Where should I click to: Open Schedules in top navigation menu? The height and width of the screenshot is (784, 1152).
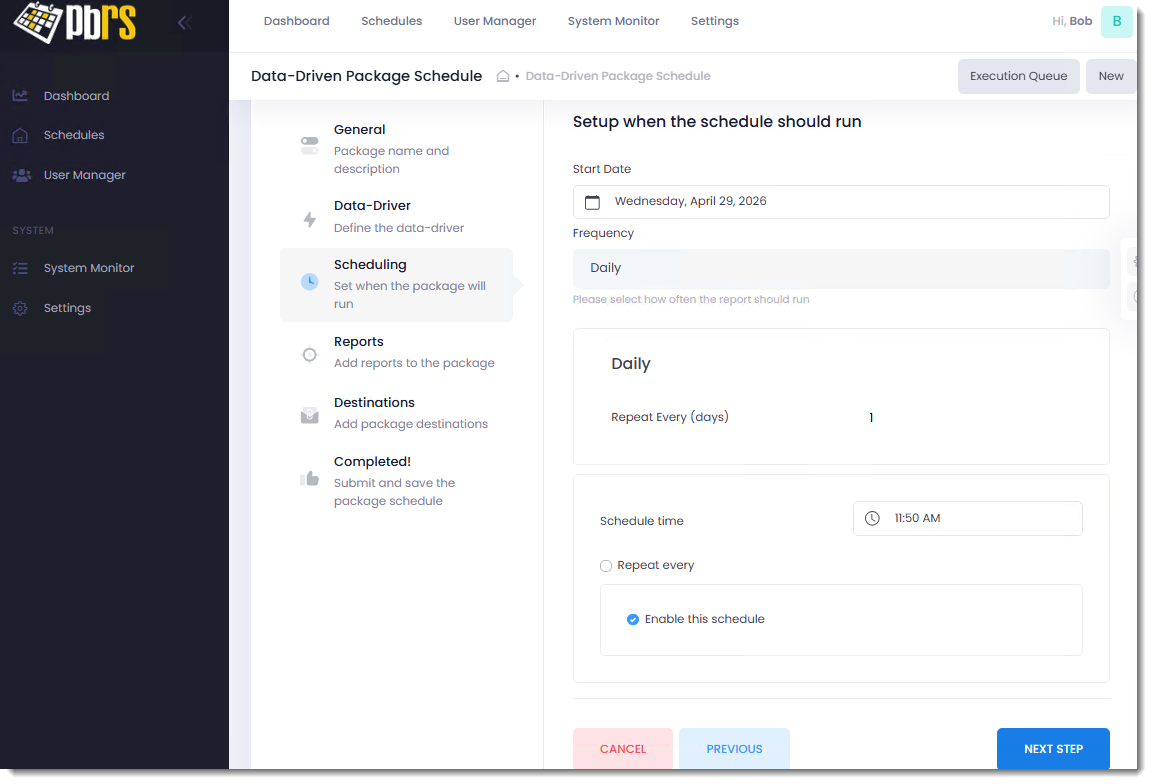(x=391, y=21)
